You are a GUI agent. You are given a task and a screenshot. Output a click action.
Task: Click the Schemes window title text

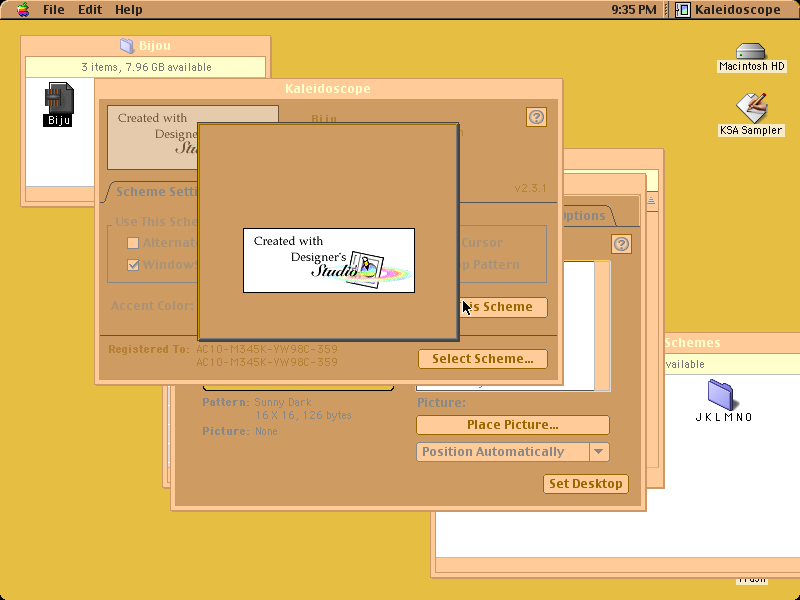point(692,343)
